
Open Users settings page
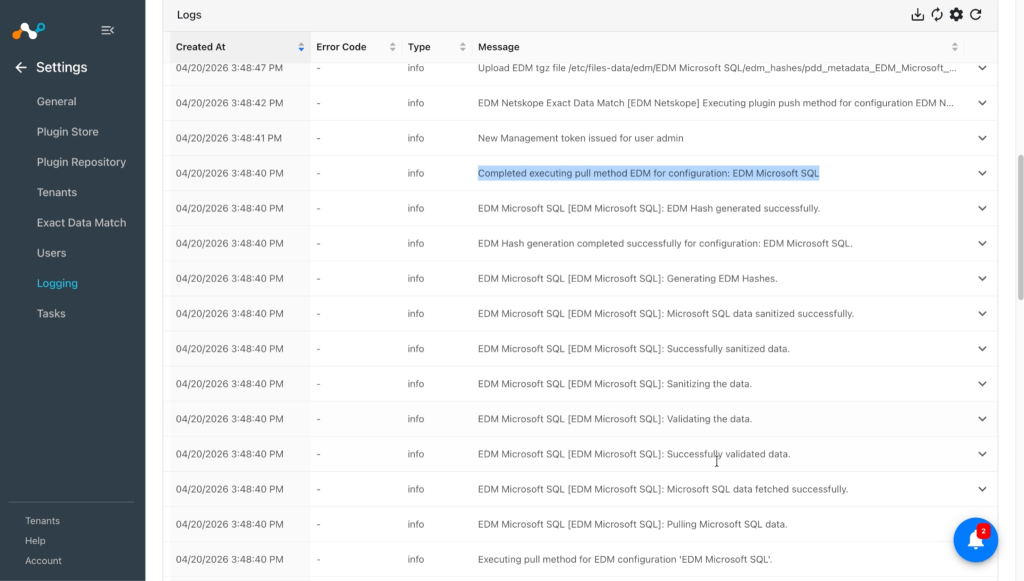(x=51, y=253)
